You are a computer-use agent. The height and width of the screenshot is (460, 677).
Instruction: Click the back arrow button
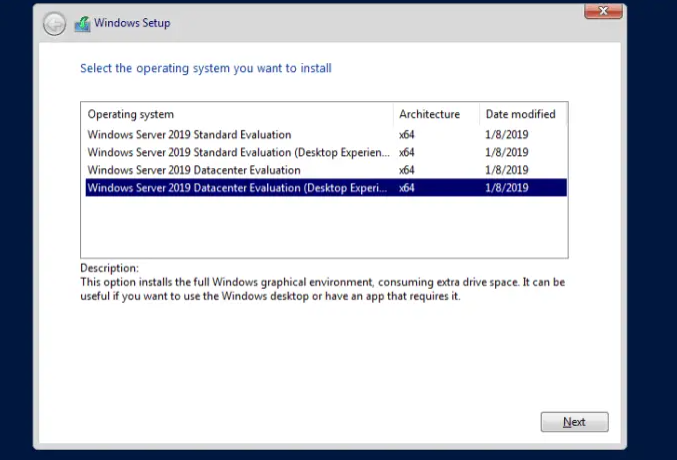click(x=54, y=24)
